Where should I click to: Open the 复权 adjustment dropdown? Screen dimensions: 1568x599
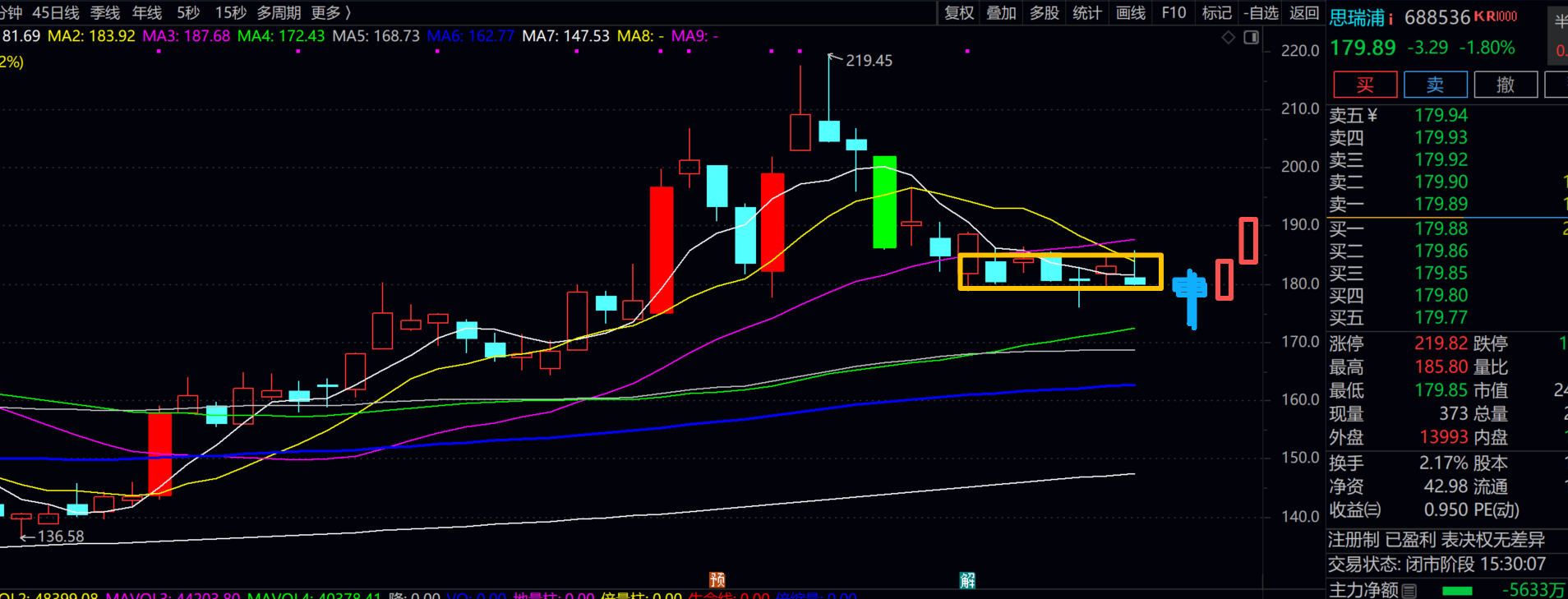tap(958, 12)
